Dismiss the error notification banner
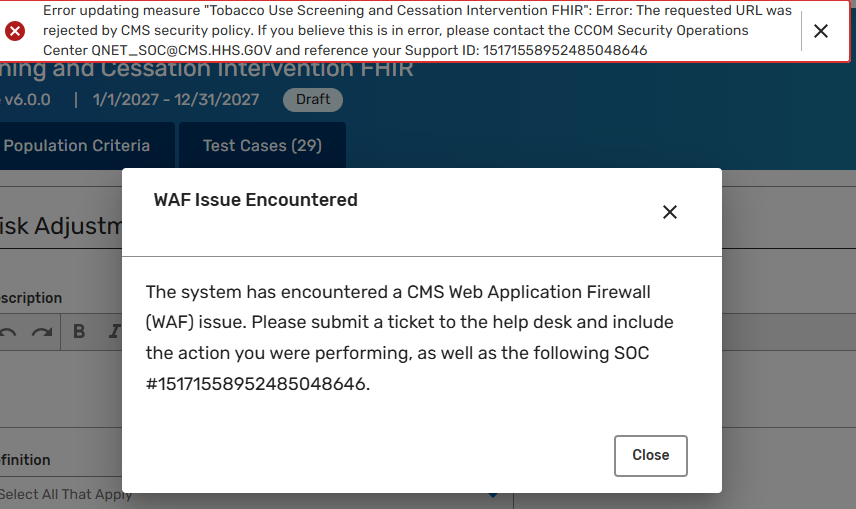 (x=821, y=31)
